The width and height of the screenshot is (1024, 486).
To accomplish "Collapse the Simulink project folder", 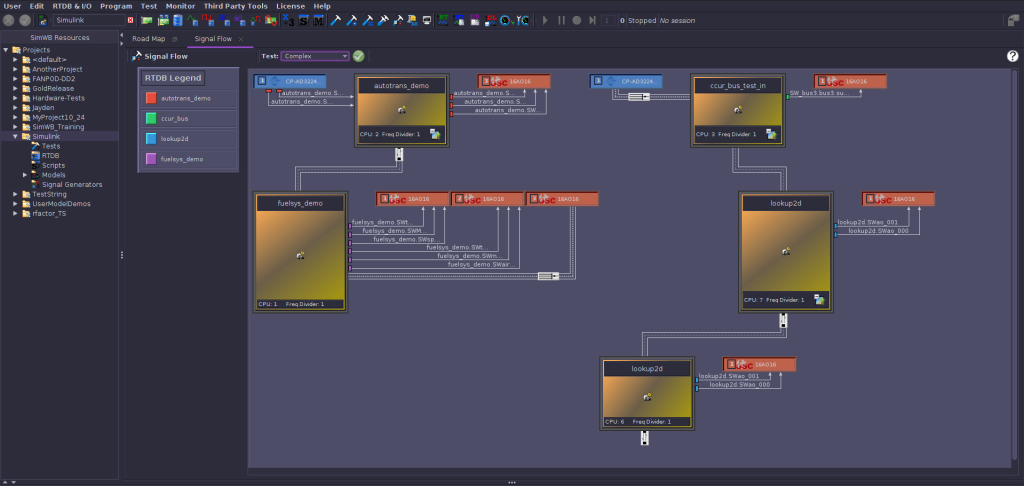I will [16, 137].
